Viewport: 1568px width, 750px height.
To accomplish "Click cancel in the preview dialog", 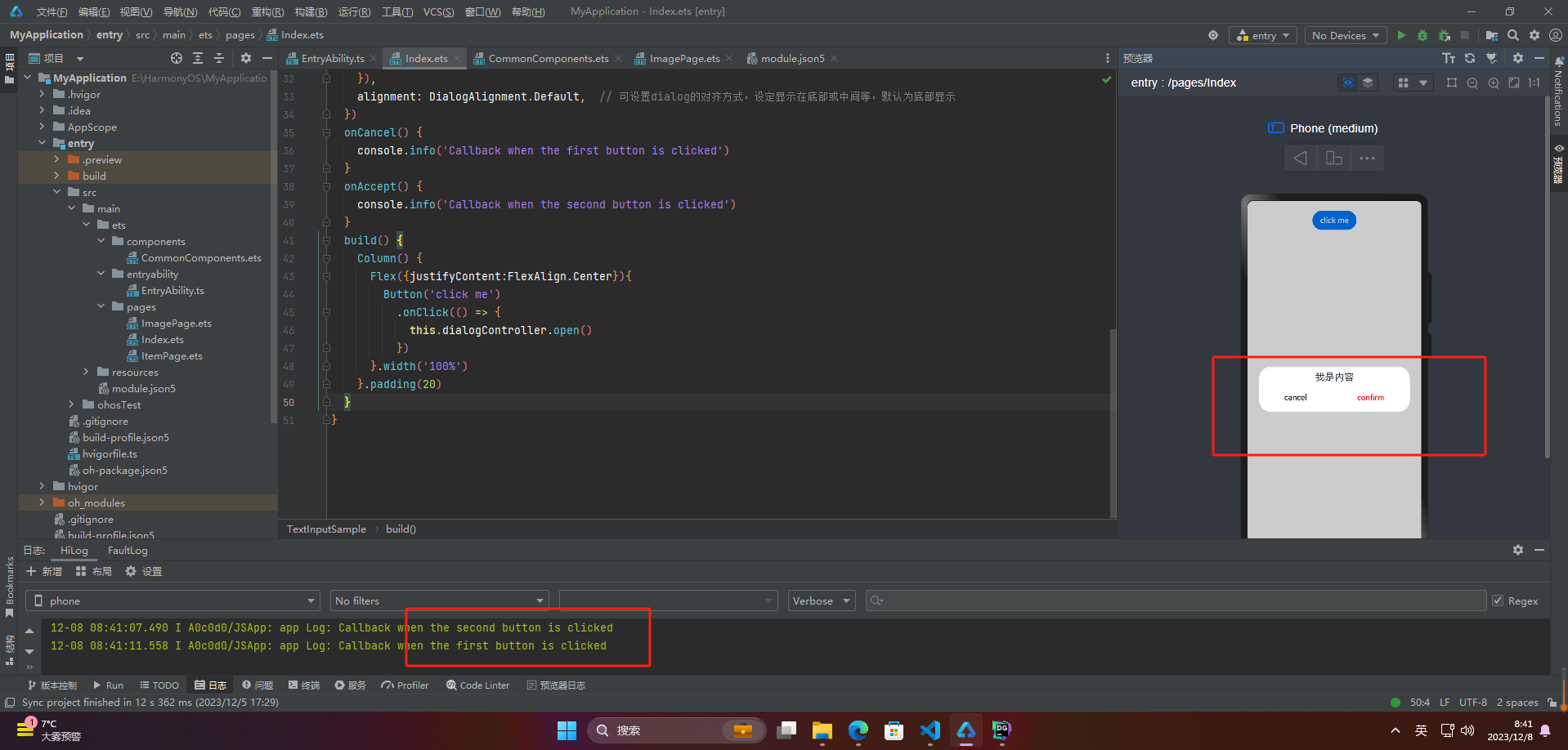I will (x=1295, y=398).
